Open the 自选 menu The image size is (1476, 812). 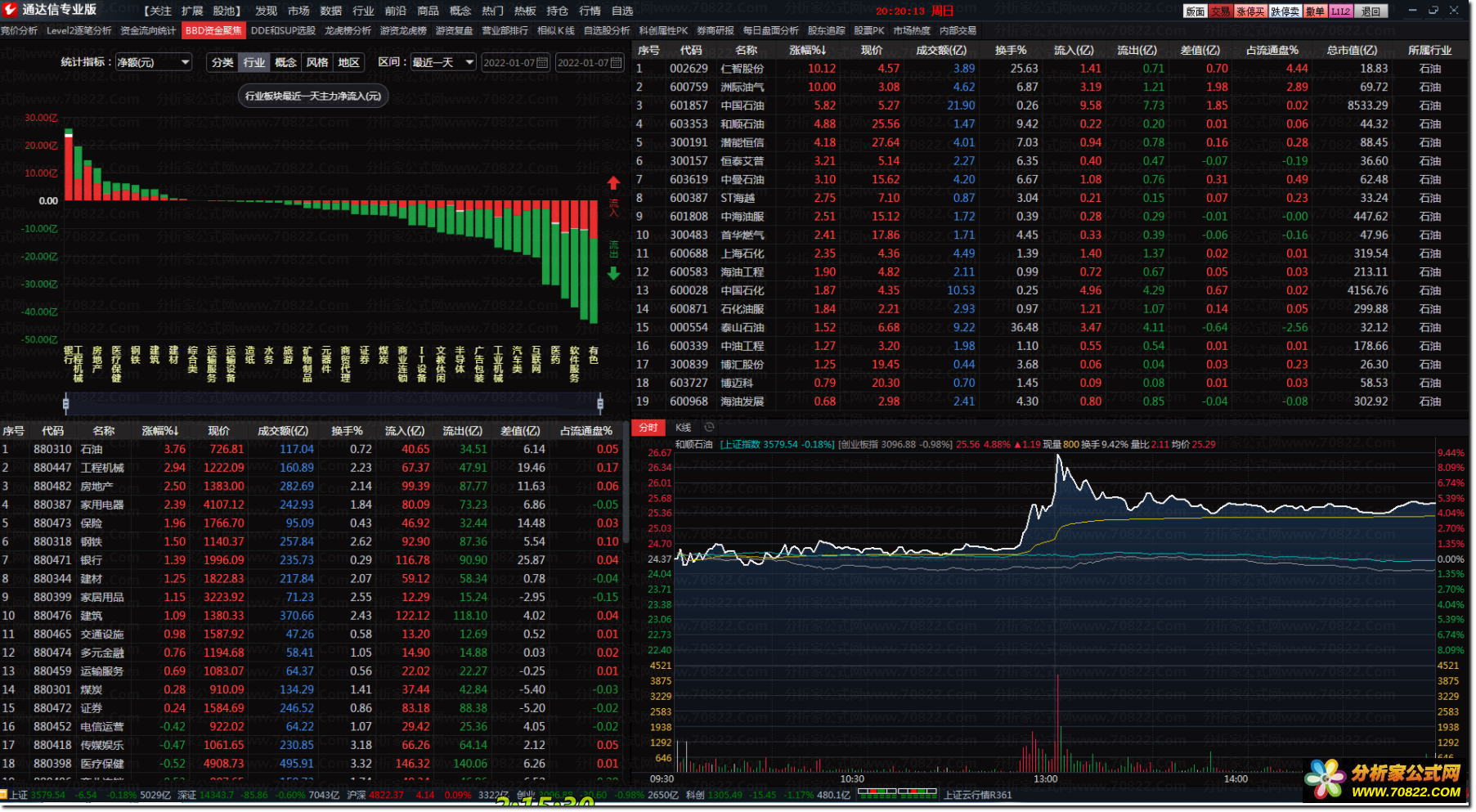coord(622,11)
